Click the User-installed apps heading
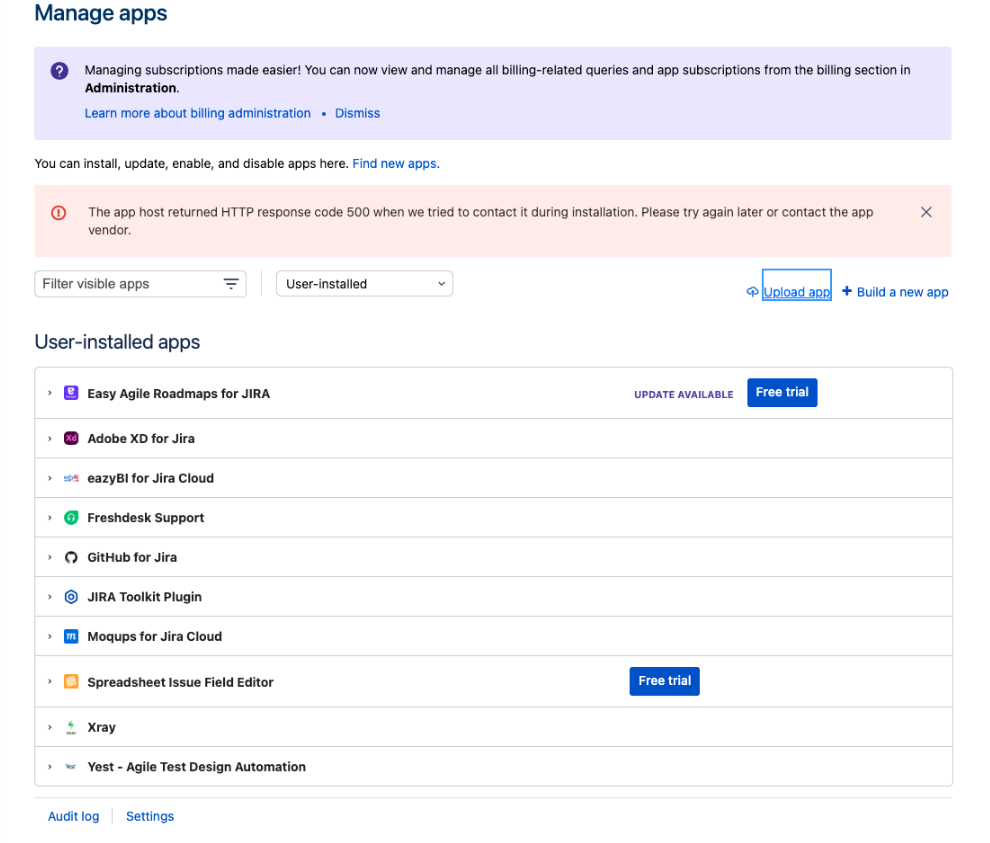 click(117, 342)
